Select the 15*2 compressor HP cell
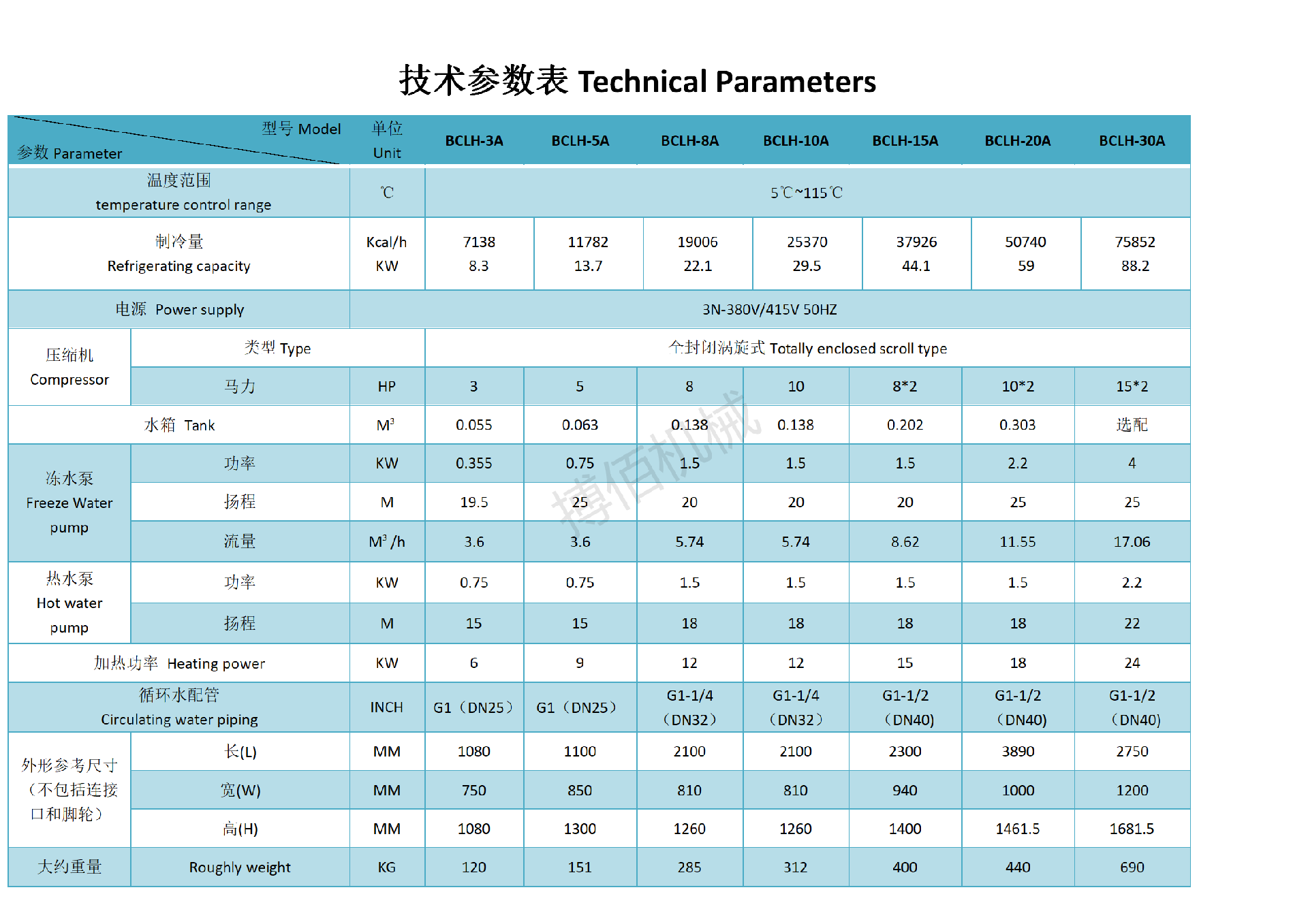The image size is (1308, 924). click(x=1132, y=387)
